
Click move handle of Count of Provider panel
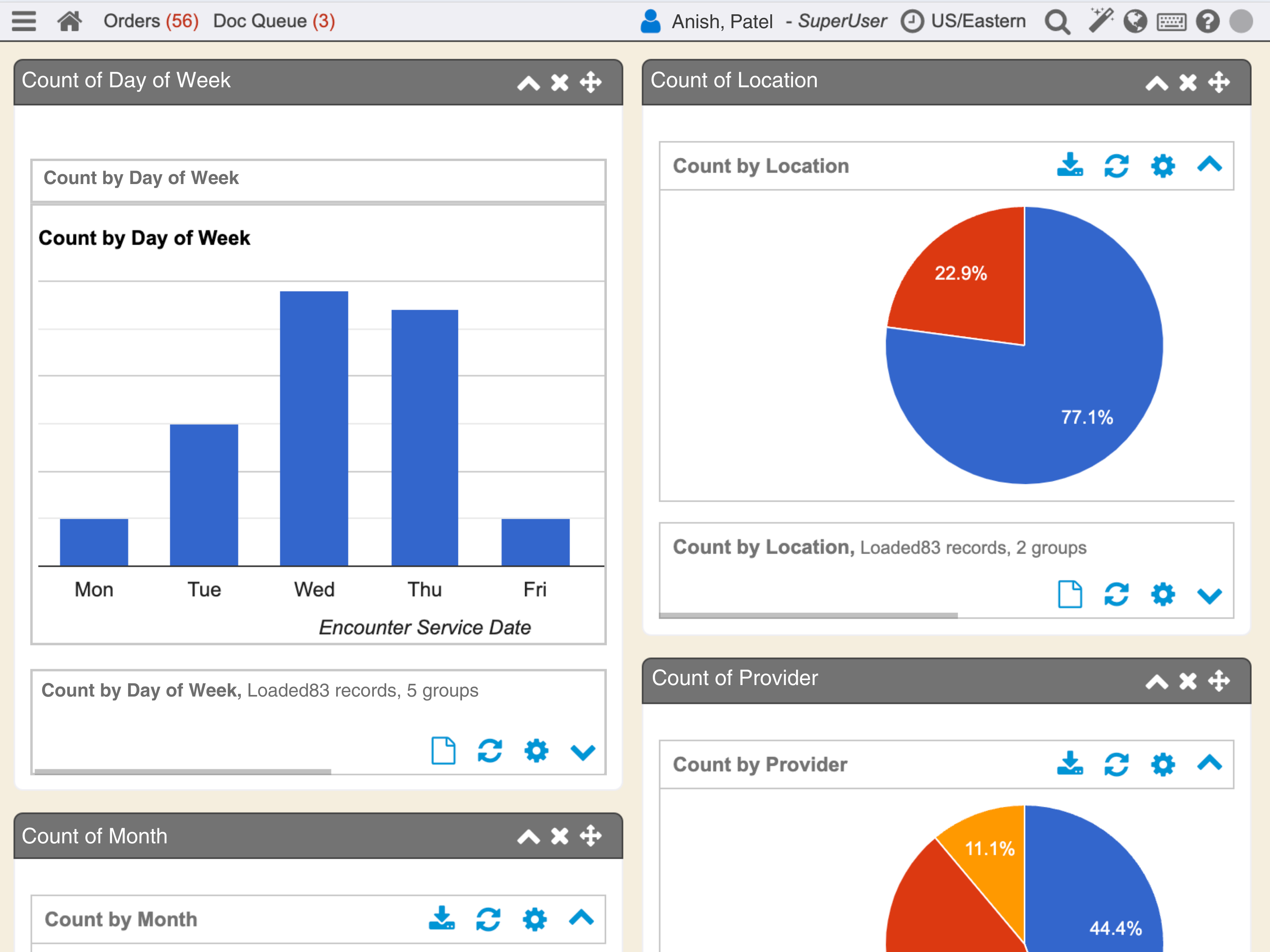tap(1219, 681)
